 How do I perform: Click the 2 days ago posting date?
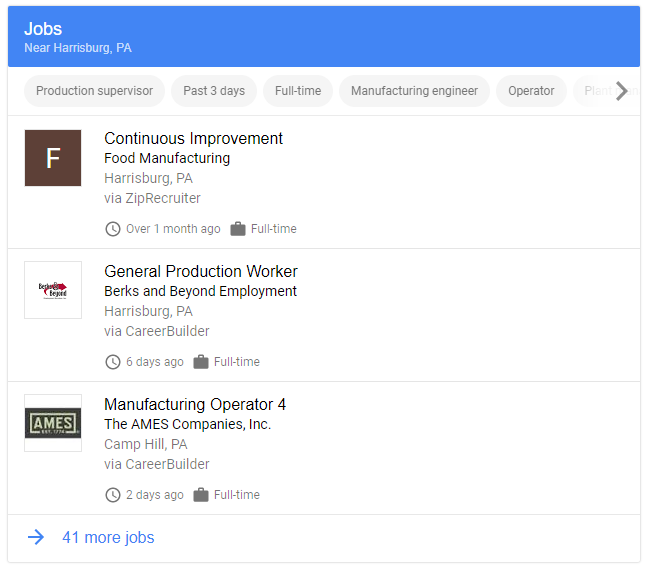155,495
